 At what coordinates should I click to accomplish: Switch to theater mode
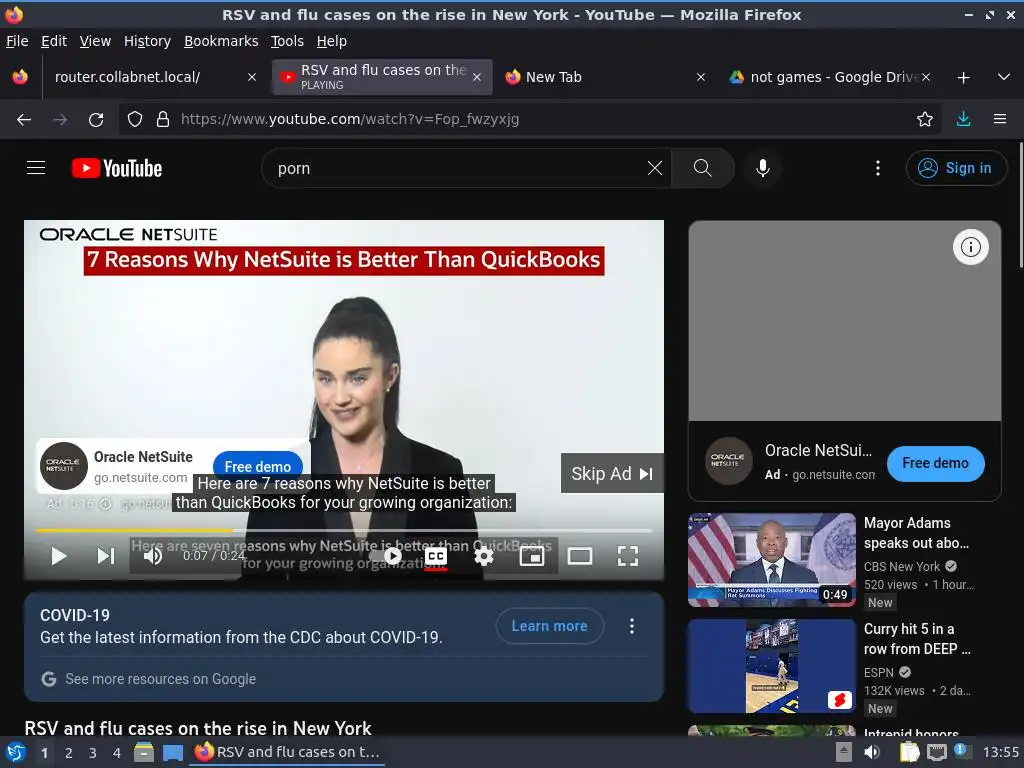pyautogui.click(x=580, y=556)
